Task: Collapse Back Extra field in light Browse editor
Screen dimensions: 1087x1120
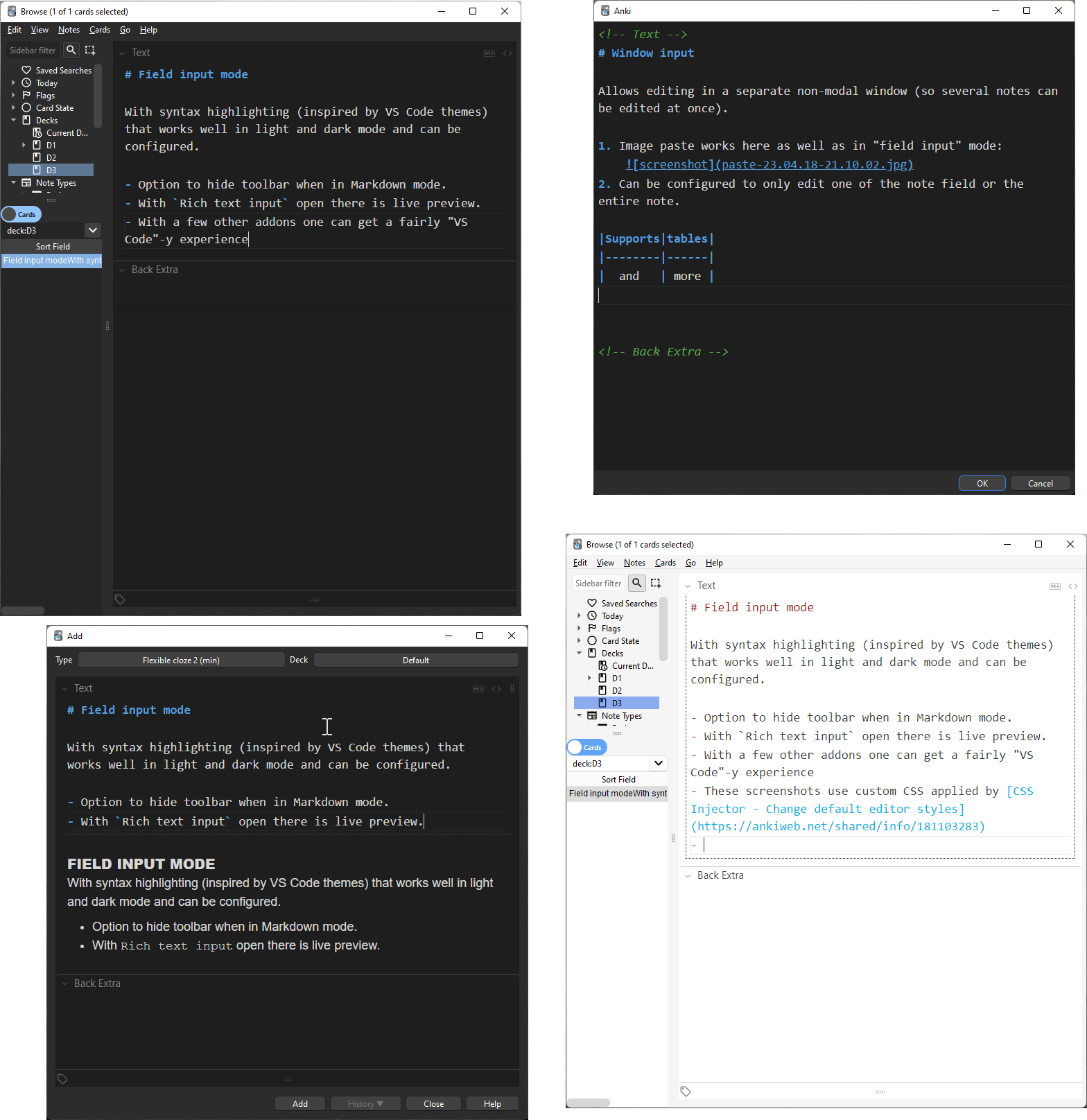Action: 688,876
